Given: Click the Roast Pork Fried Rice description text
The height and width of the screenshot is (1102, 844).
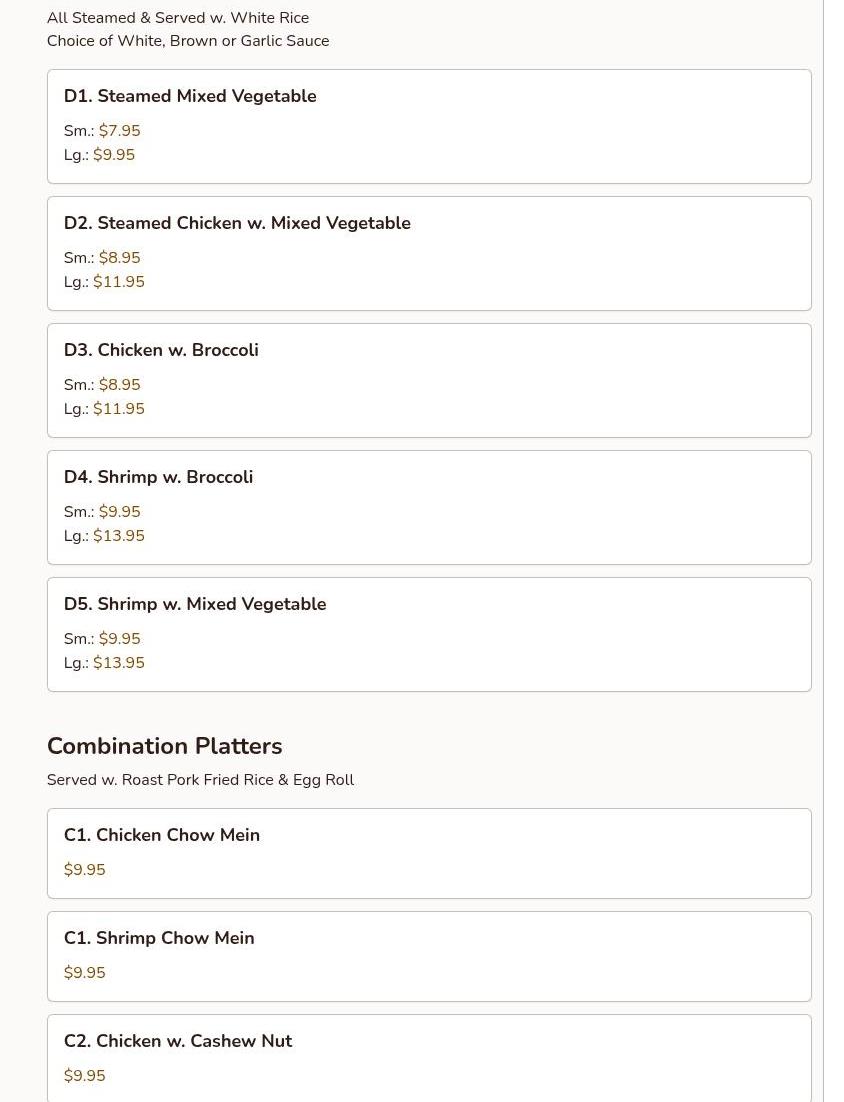Looking at the screenshot, I should (200, 780).
